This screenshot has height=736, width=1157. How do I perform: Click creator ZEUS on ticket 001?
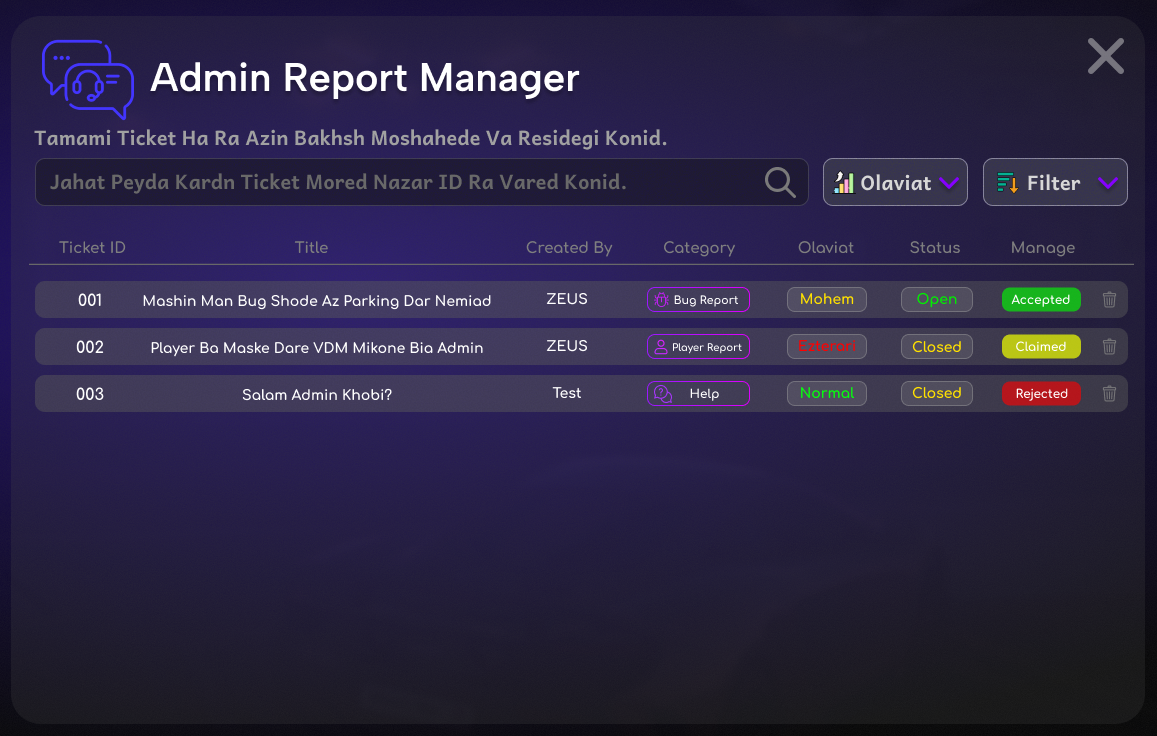pyautogui.click(x=567, y=299)
